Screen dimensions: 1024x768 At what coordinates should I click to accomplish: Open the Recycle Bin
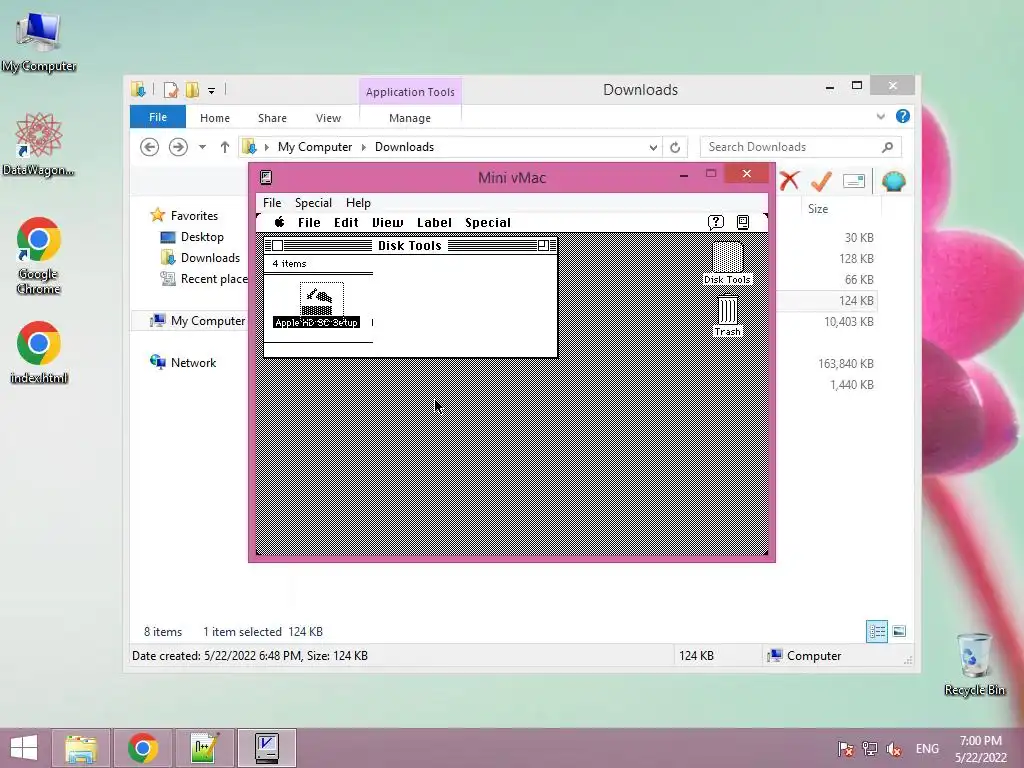(x=974, y=664)
